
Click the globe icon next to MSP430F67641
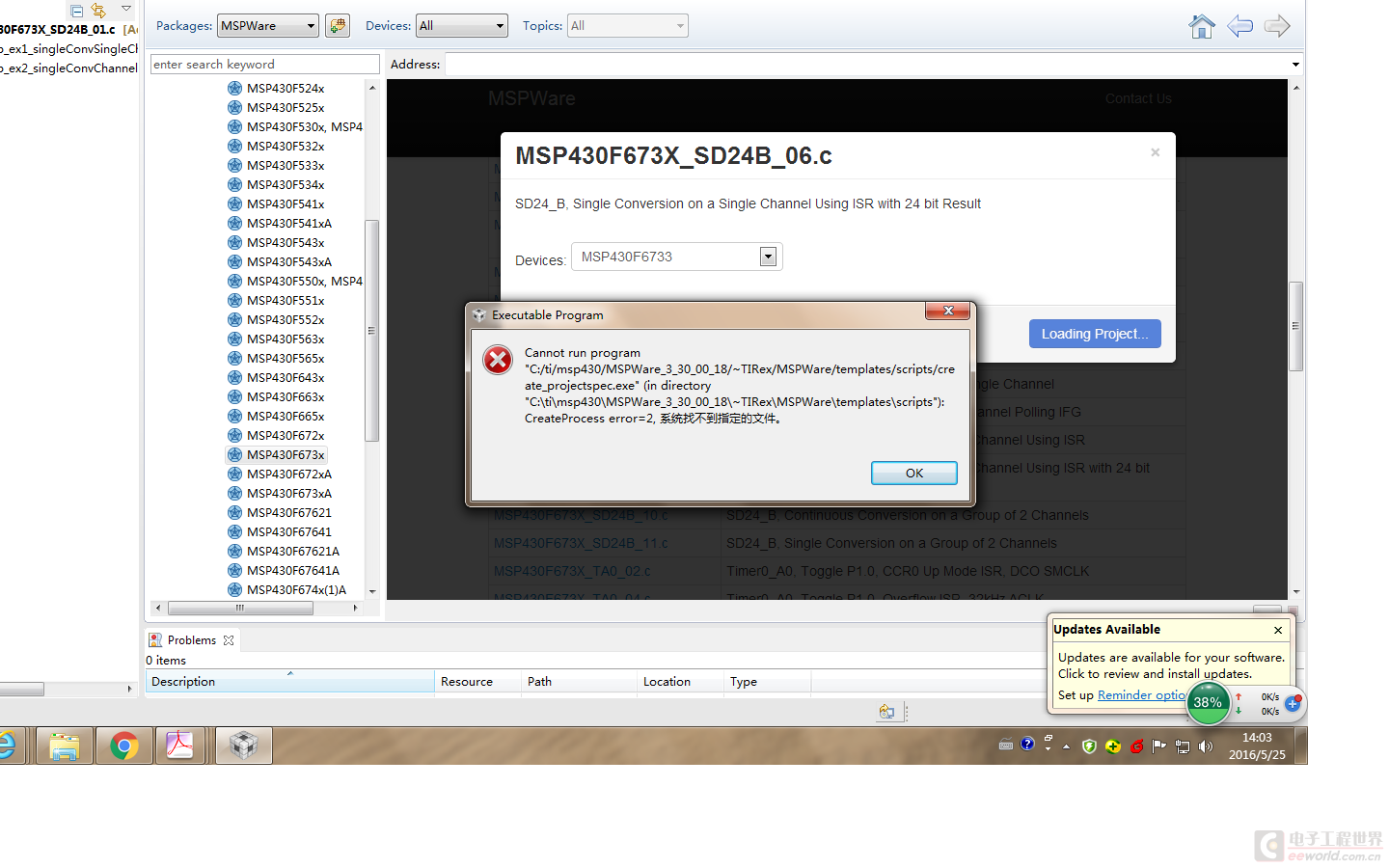pos(234,531)
